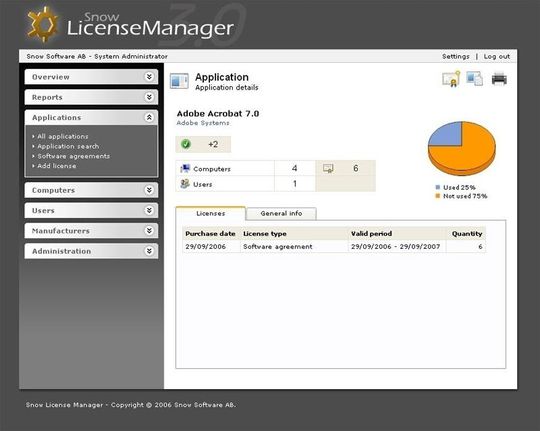The image size is (540, 431).
Task: Click the Computers sidebar header label
Action: 53,190
